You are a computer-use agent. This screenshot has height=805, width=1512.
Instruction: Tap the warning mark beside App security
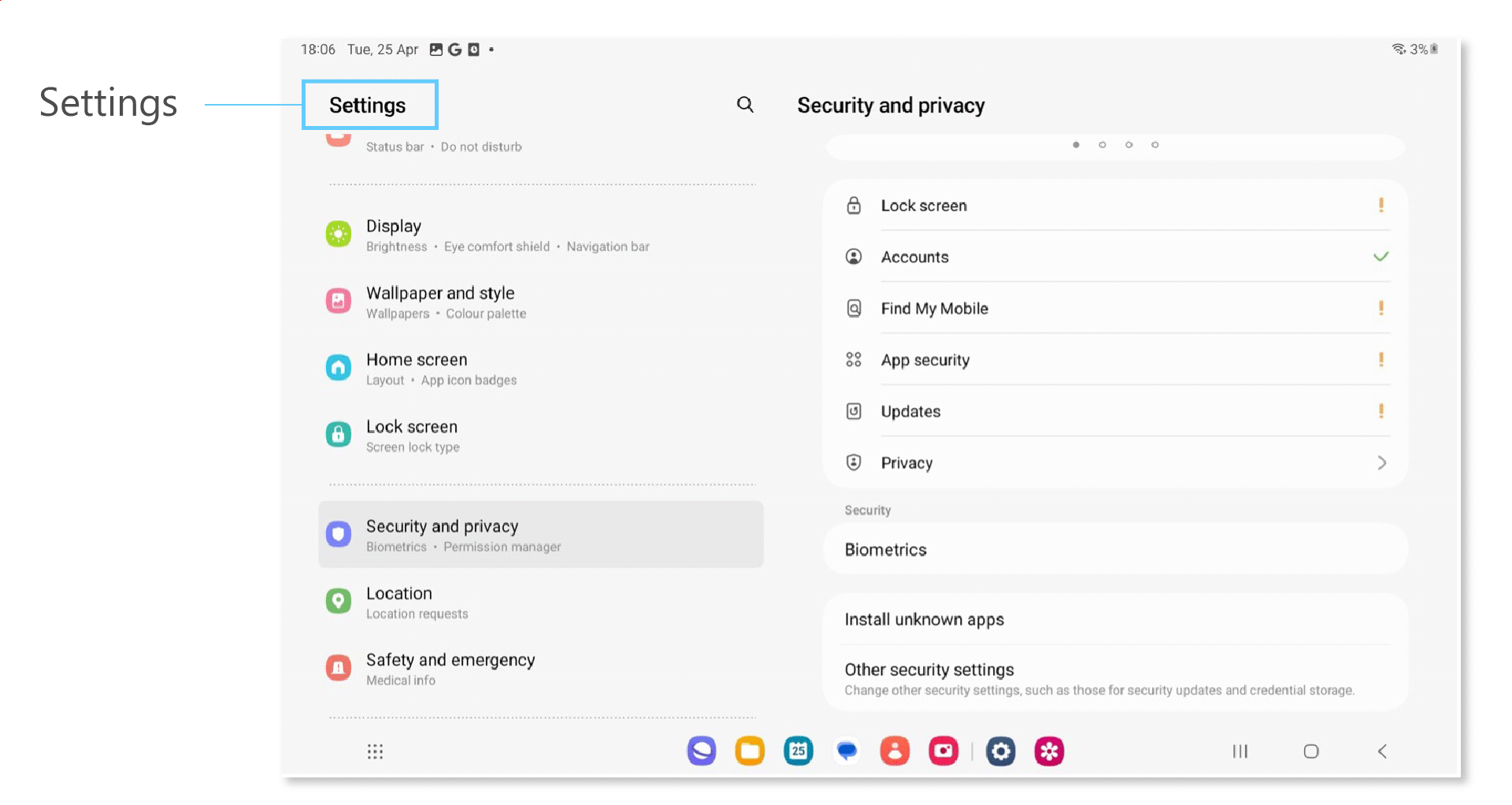[x=1381, y=359]
